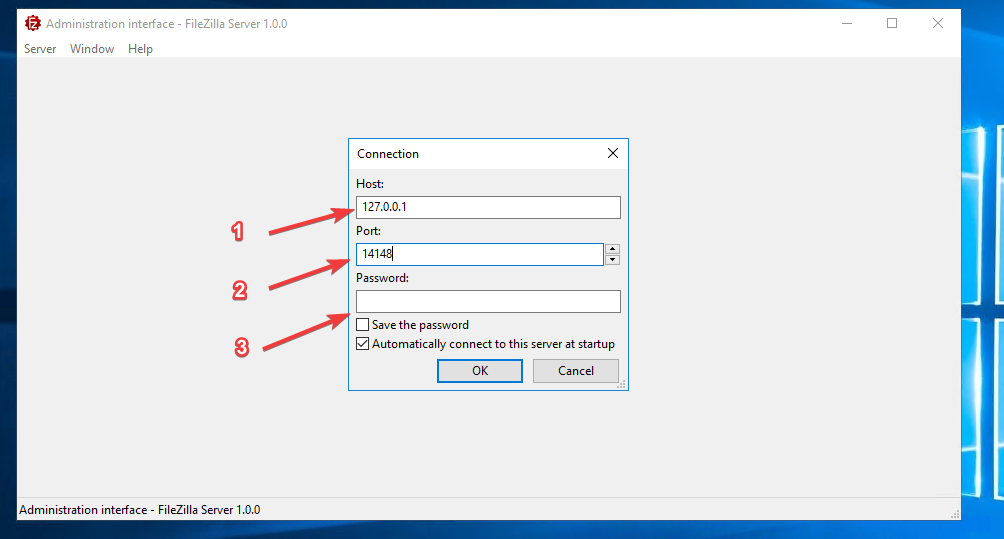Decrease port with the down spinner arrow
1004x539 pixels.
613,259
